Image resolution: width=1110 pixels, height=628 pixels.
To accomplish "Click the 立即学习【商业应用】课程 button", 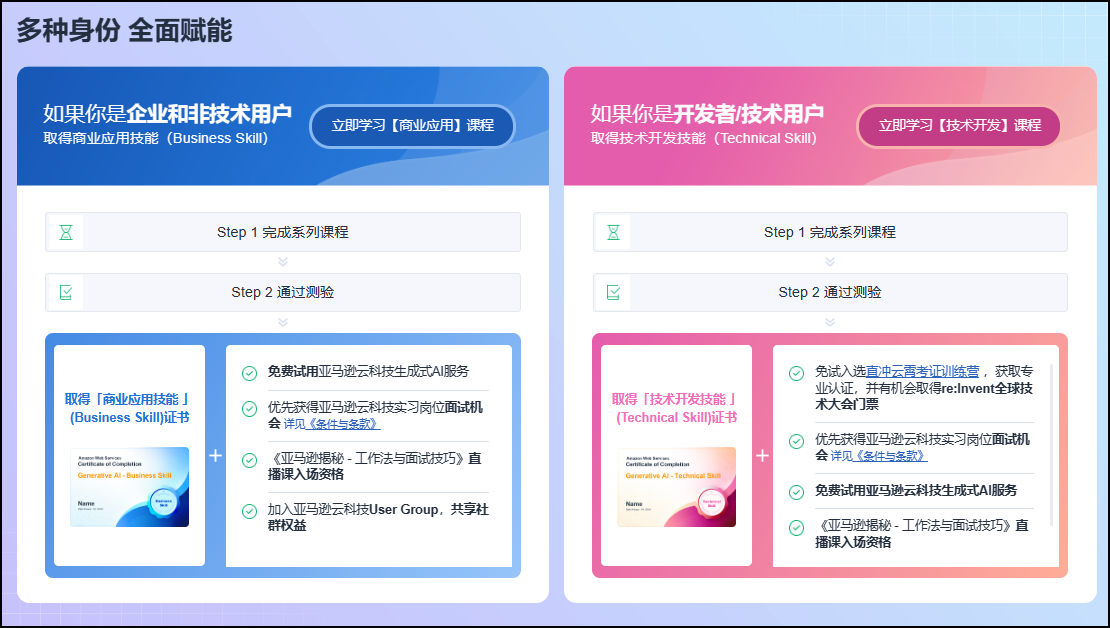I will coord(412,126).
